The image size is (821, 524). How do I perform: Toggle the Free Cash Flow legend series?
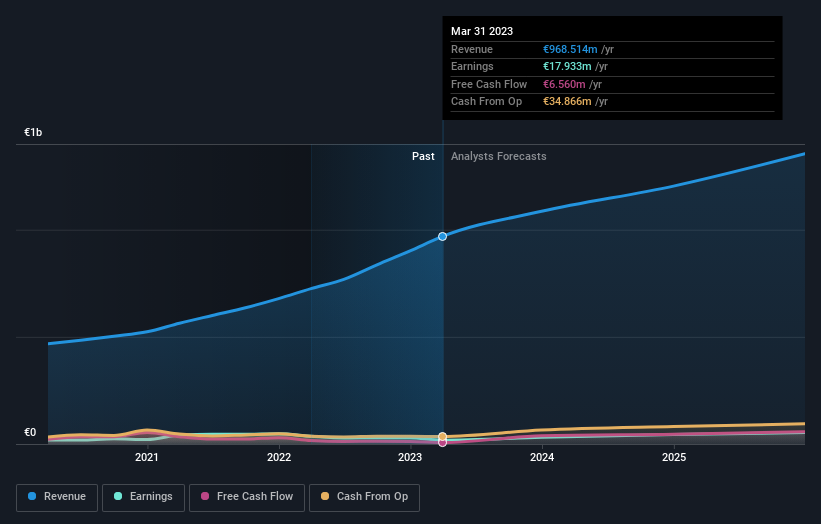pyautogui.click(x=247, y=497)
